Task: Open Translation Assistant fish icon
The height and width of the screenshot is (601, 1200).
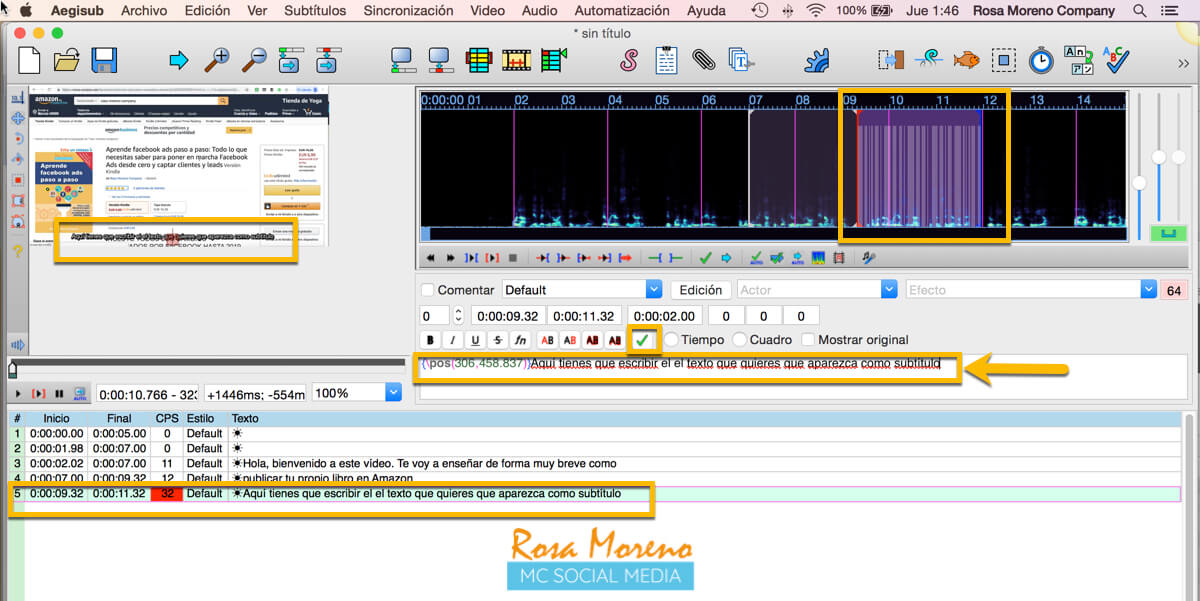Action: [x=967, y=60]
